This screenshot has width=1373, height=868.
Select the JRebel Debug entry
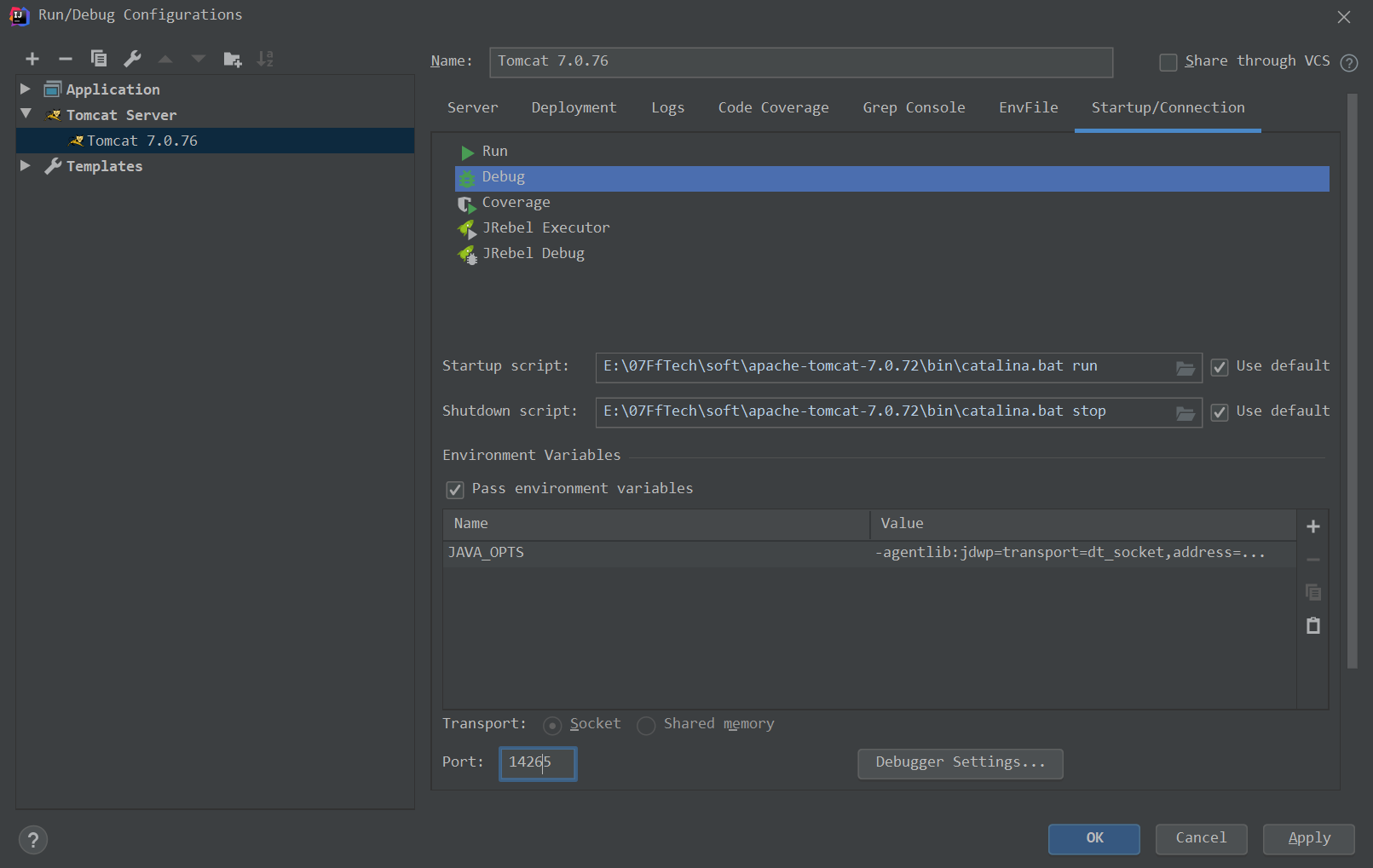click(891, 254)
